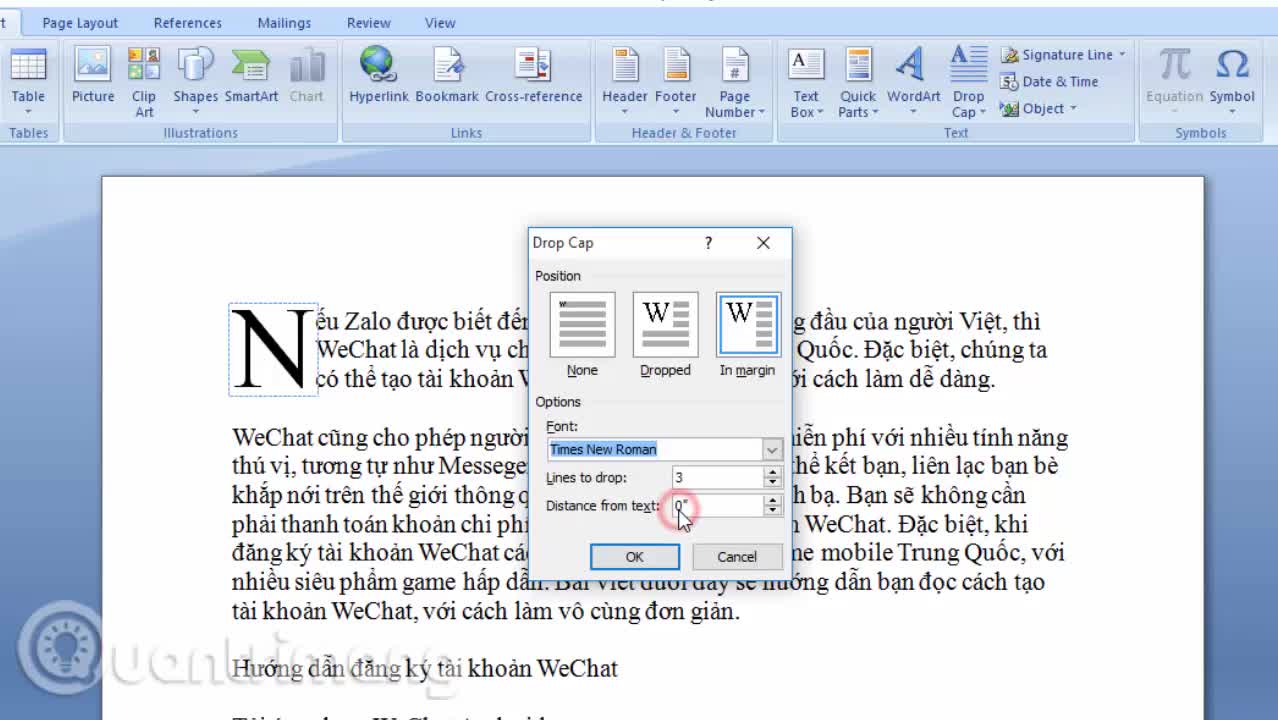Decrease Lines to drop value
The width and height of the screenshot is (1278, 720).
coord(772,483)
